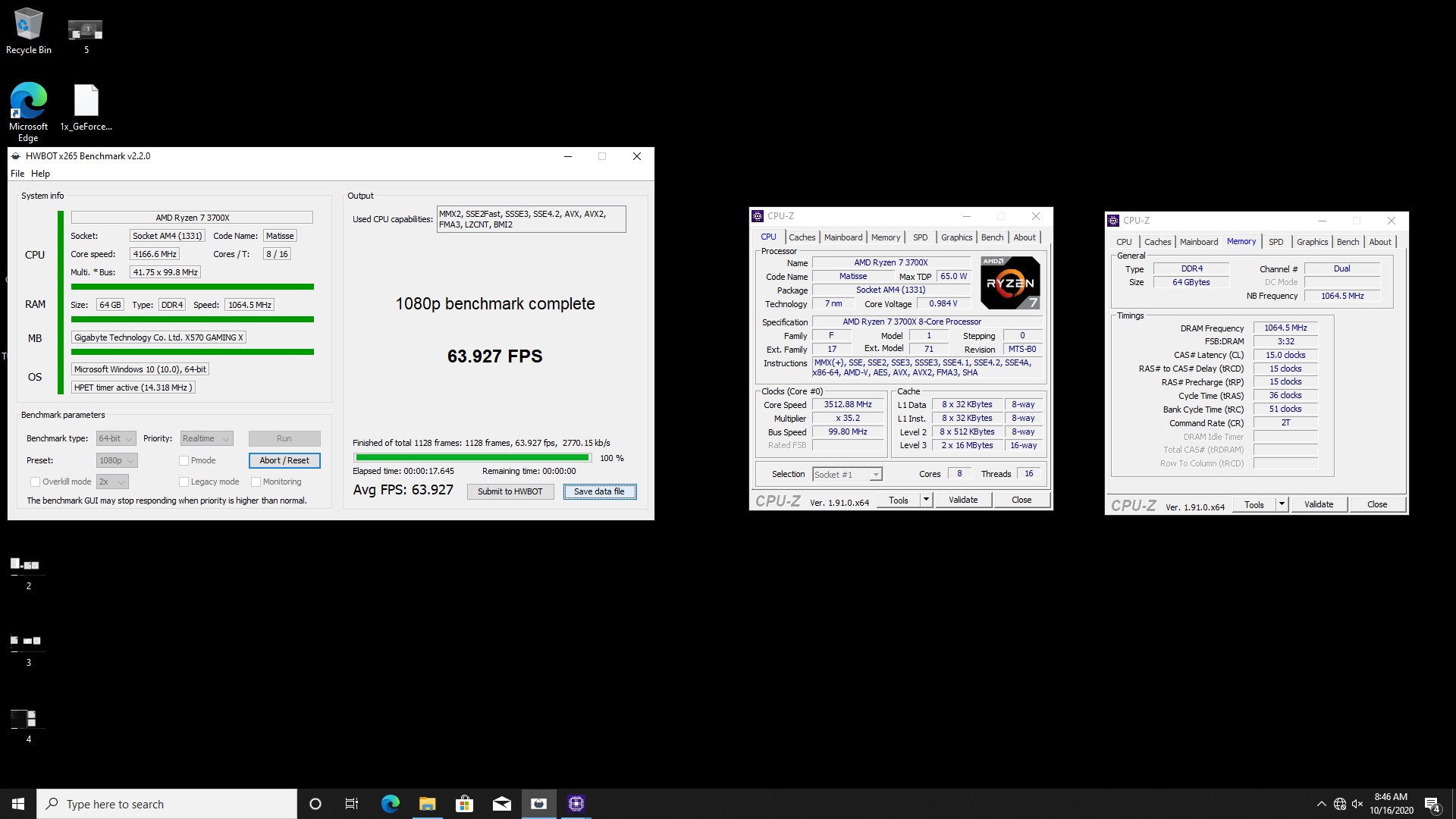Click the CPU-Z title icon in the Memory tab window
Viewport: 1456px width, 819px height.
pyautogui.click(x=1113, y=221)
